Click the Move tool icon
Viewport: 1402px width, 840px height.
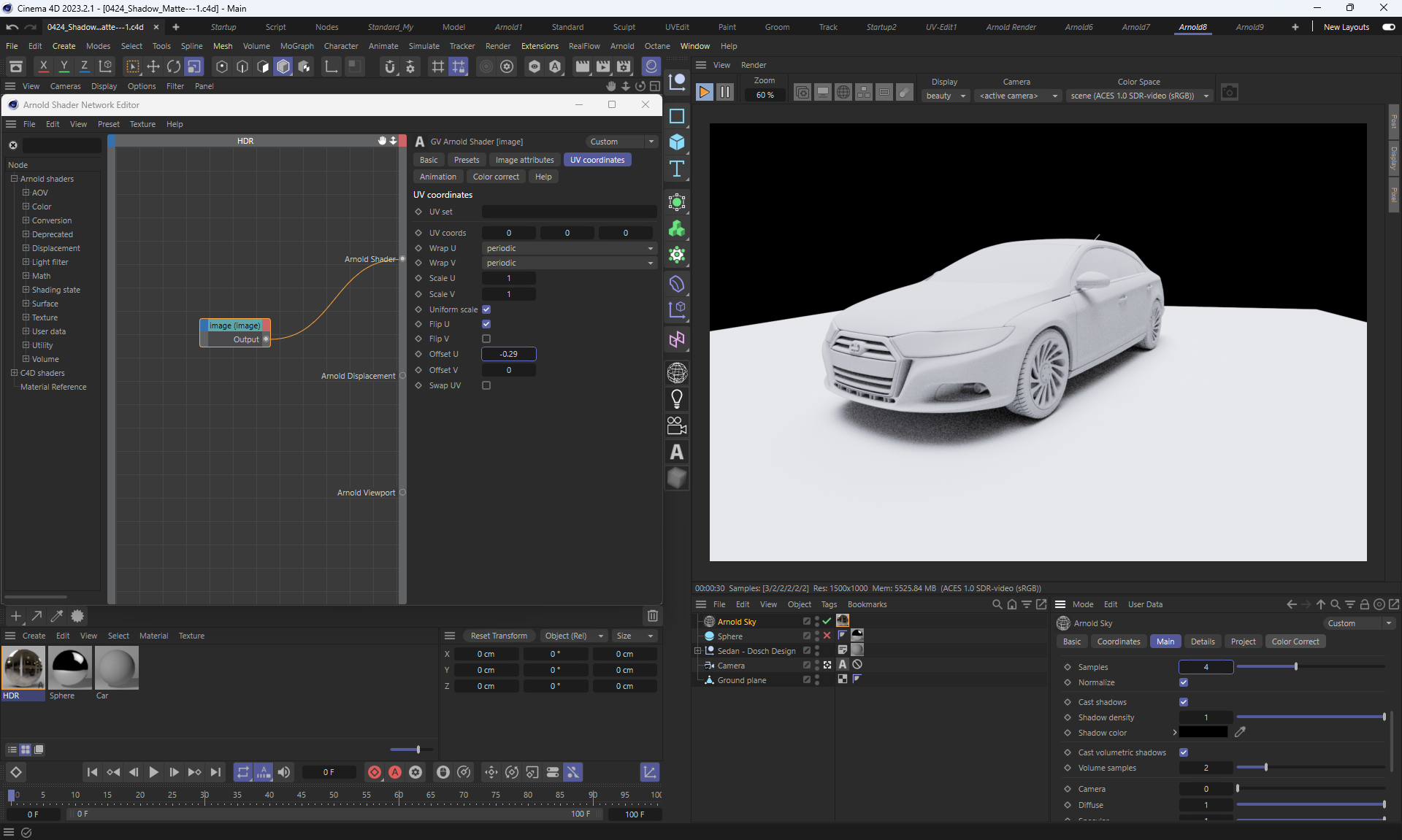point(153,67)
